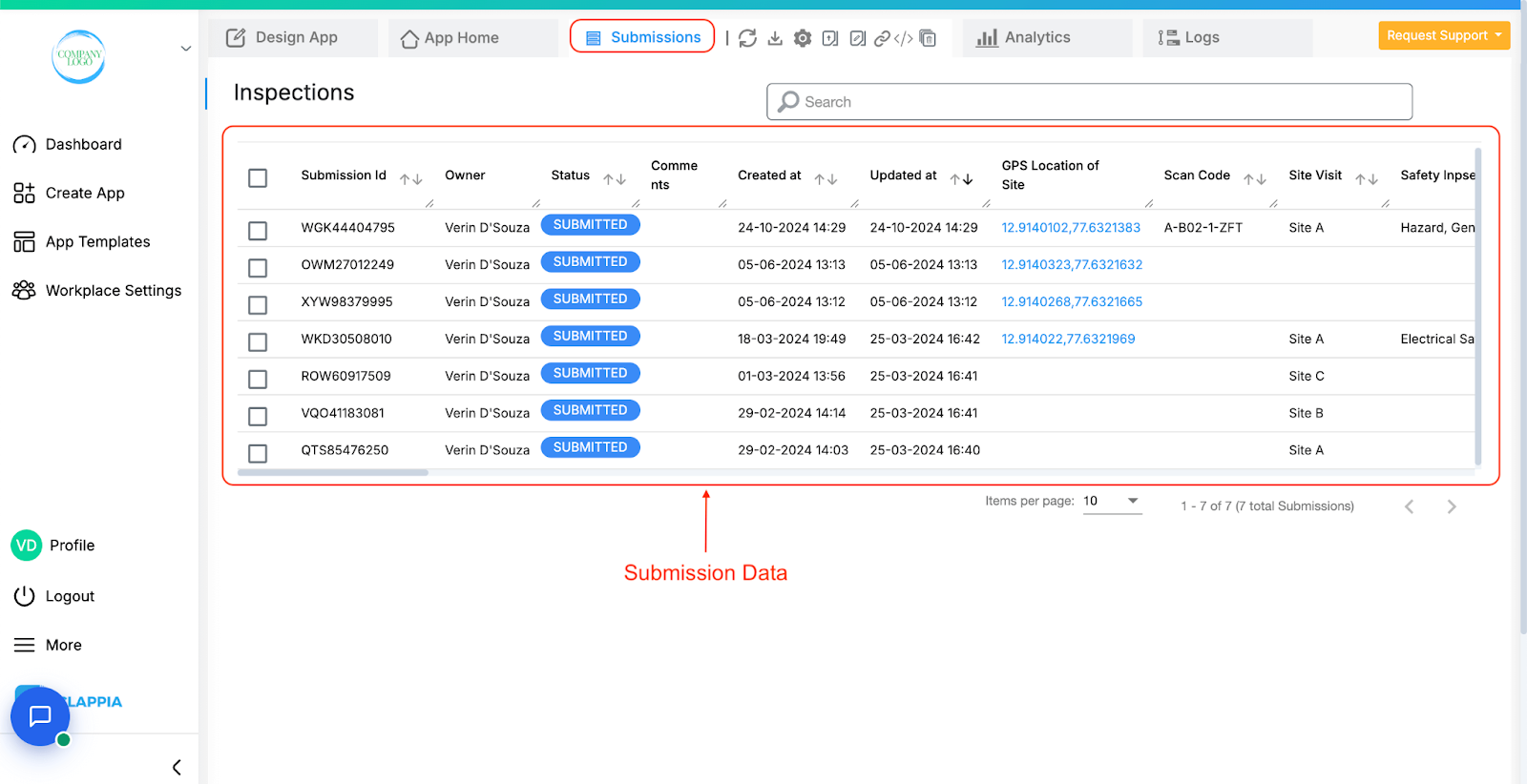Screen dimensions: 1527x784
Task: Open the Request Support dropdown button
Action: [1444, 35]
